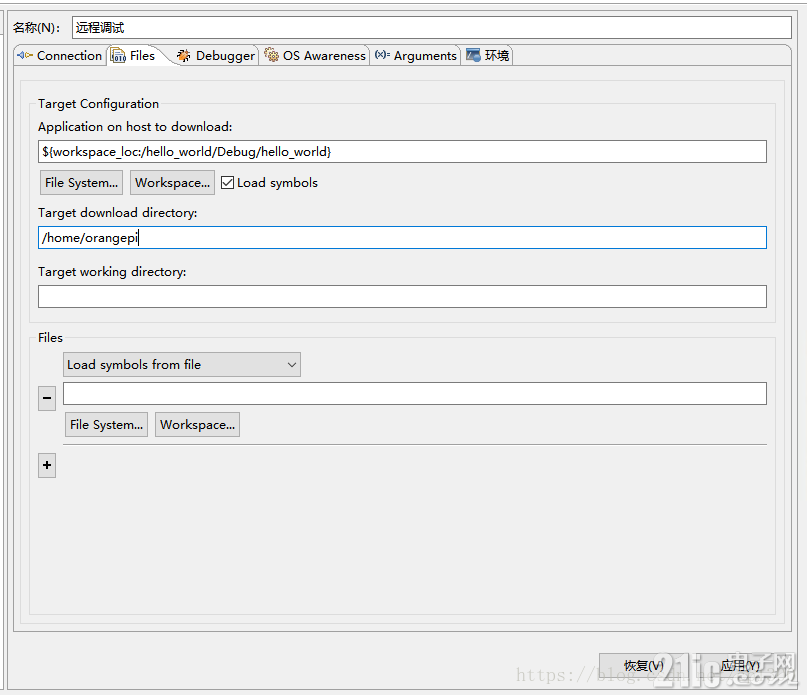Switch to the Debugger tab
807x695 pixels.
tap(216, 56)
